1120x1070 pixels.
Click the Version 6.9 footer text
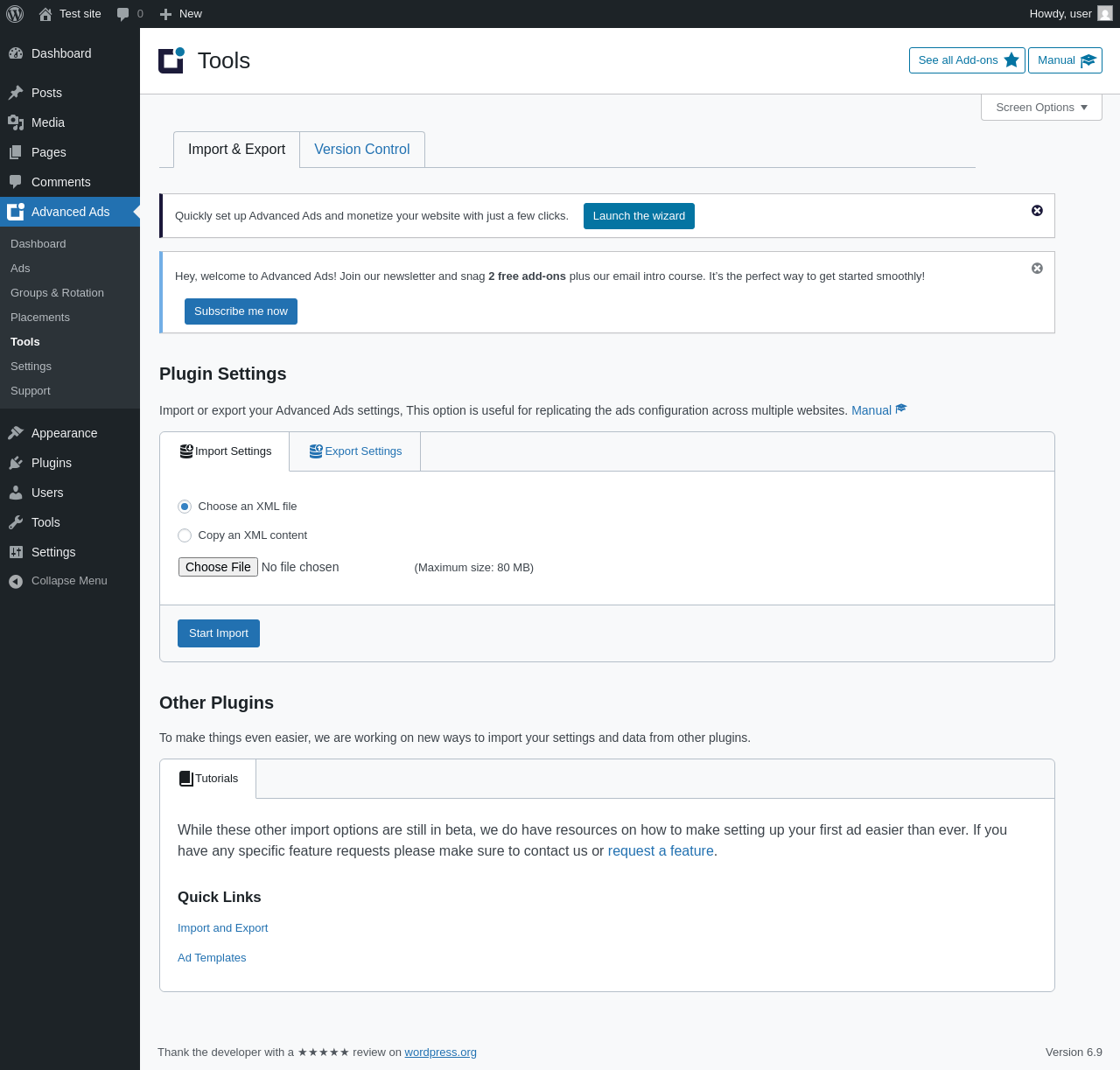coord(1074,1053)
